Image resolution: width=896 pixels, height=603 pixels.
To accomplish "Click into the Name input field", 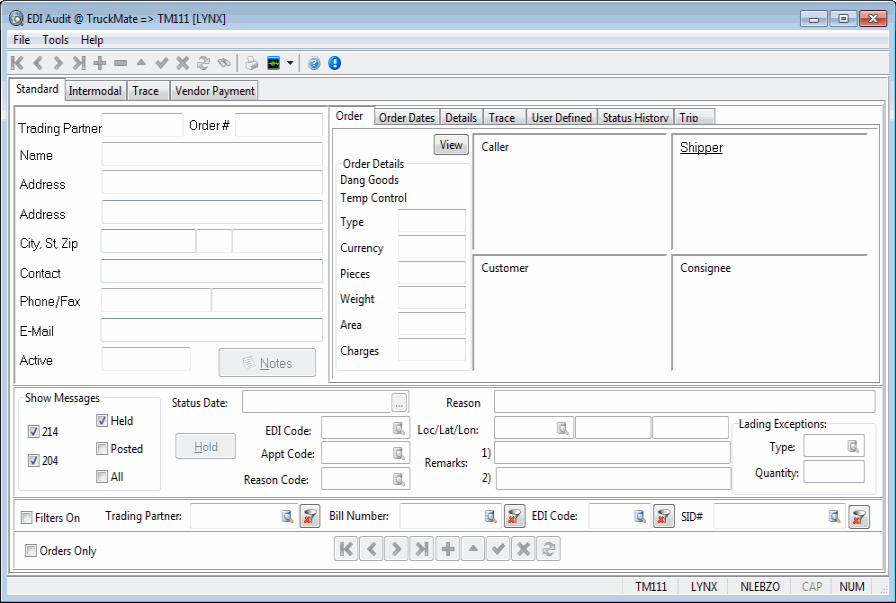I will (x=211, y=154).
